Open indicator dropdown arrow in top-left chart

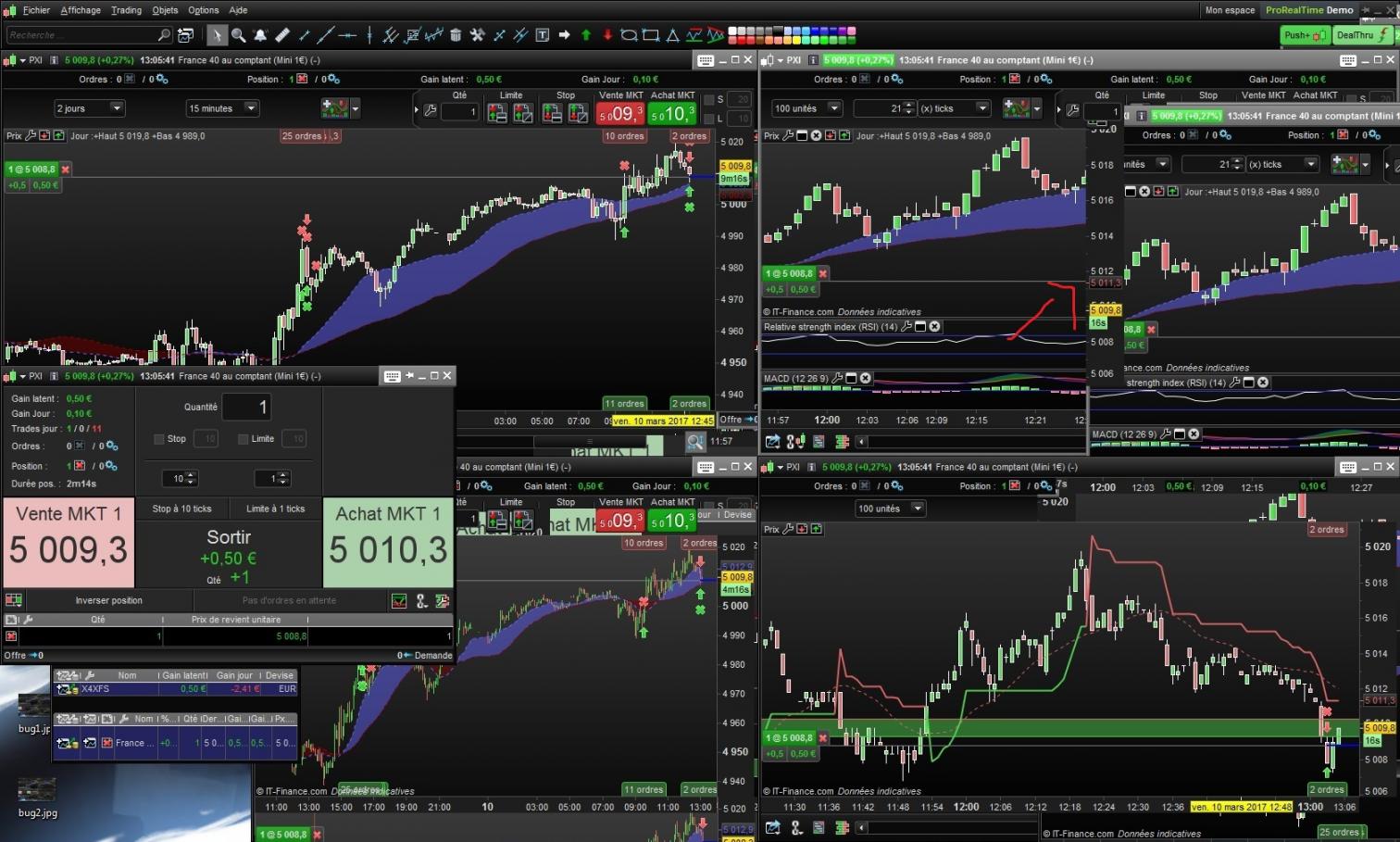[x=356, y=108]
